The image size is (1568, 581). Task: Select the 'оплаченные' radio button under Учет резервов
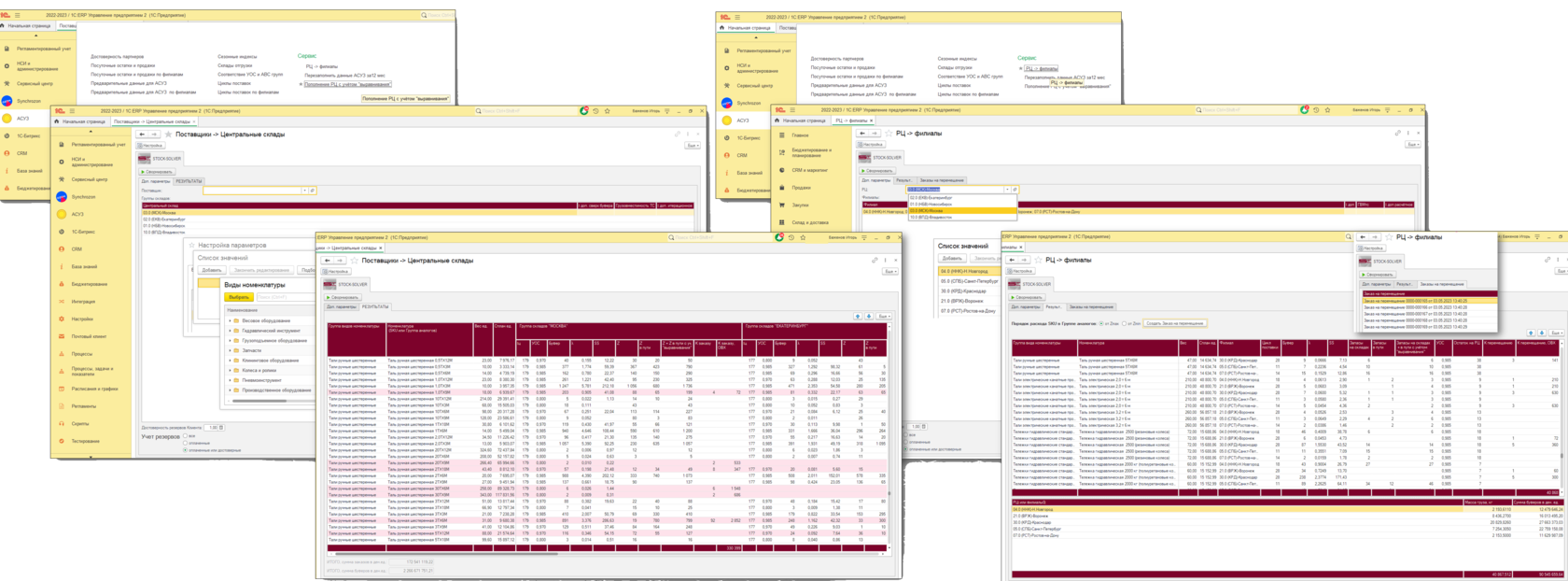(185, 443)
